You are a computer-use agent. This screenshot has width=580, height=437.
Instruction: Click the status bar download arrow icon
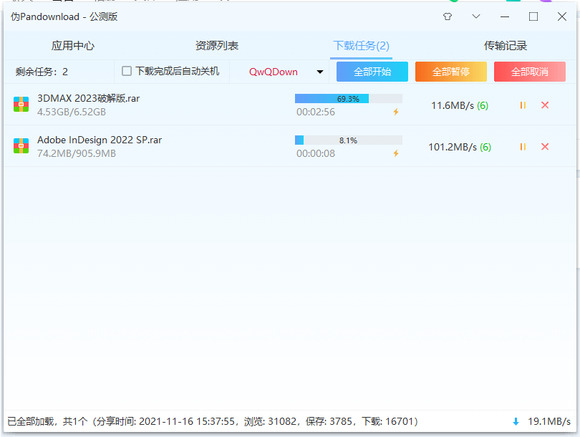pos(516,421)
